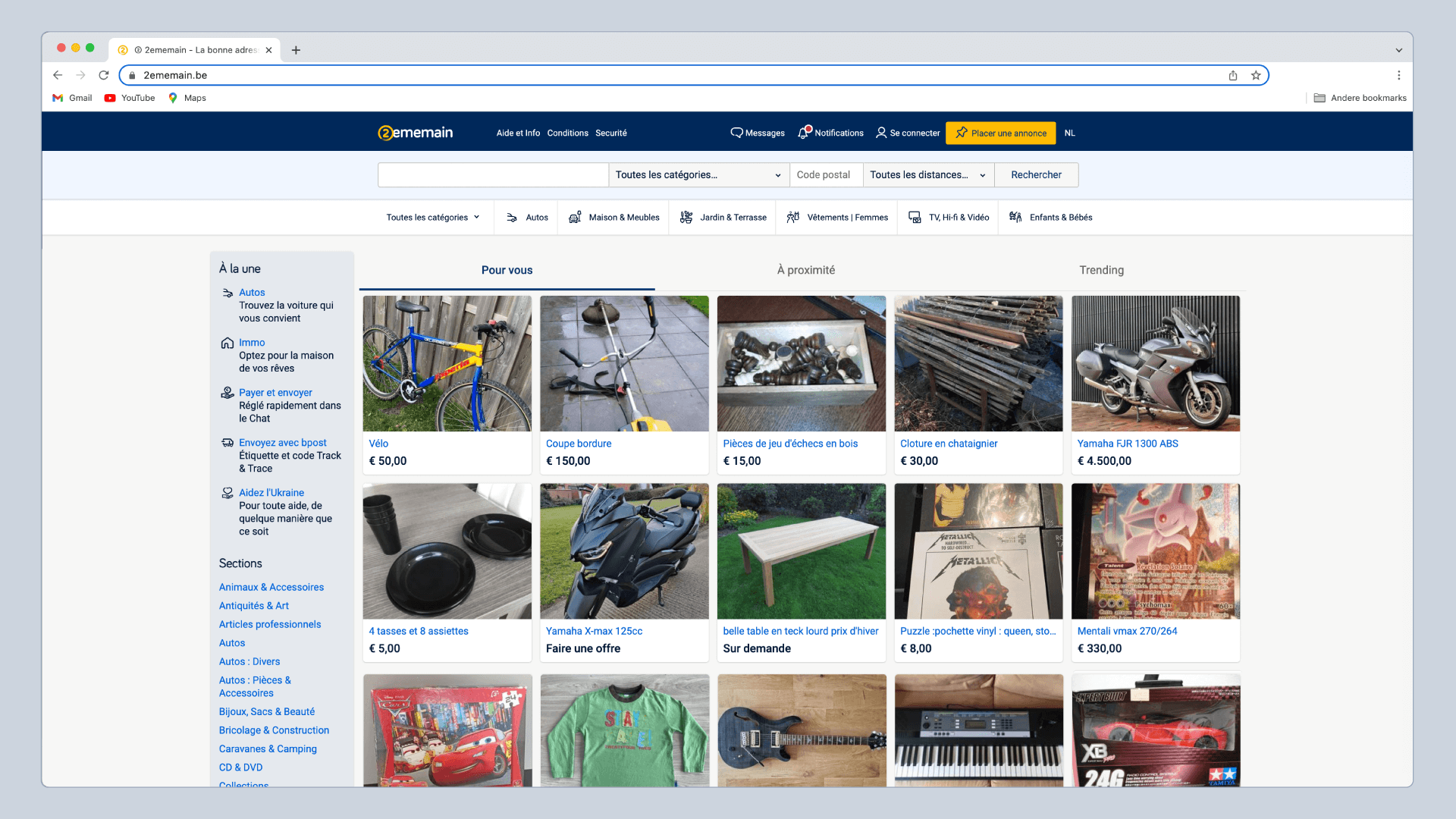Expand Toutes les catégories navigation menu
Viewport: 1456px width, 819px height.
click(433, 218)
